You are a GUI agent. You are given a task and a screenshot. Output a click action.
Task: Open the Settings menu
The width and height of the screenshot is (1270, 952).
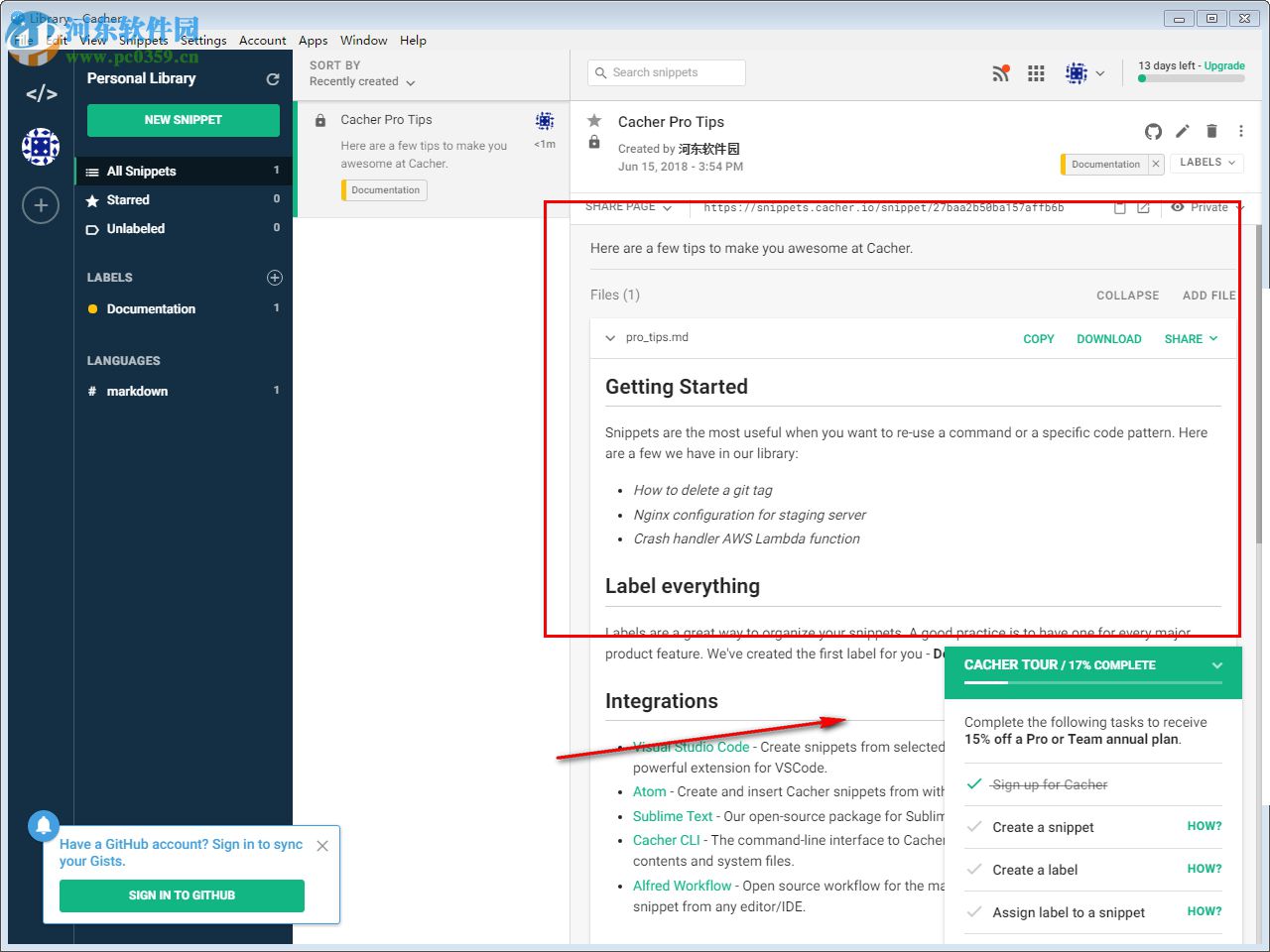203,41
